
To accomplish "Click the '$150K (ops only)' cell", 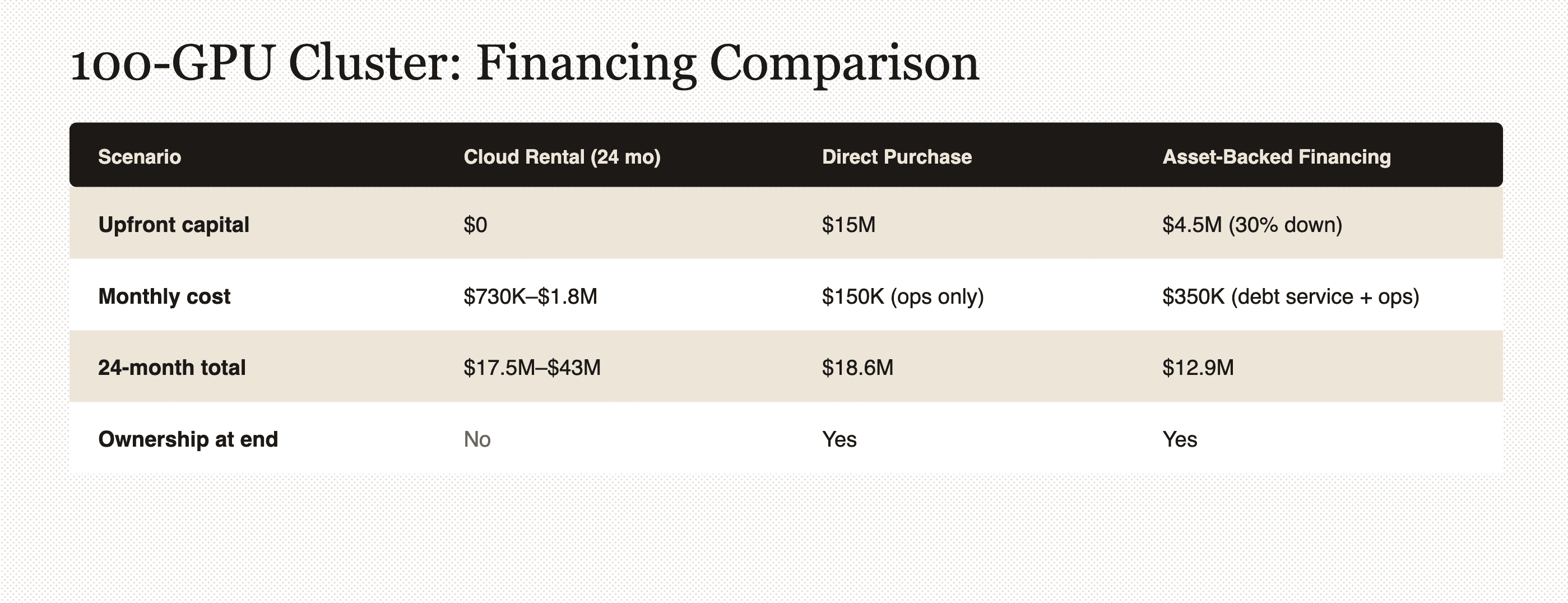I will pos(903,296).
